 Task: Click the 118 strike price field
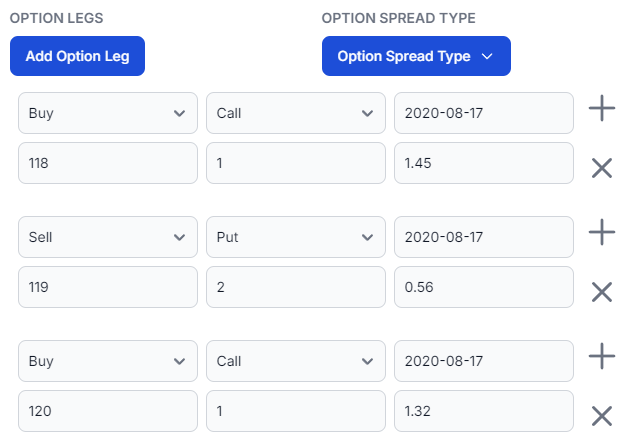108,163
